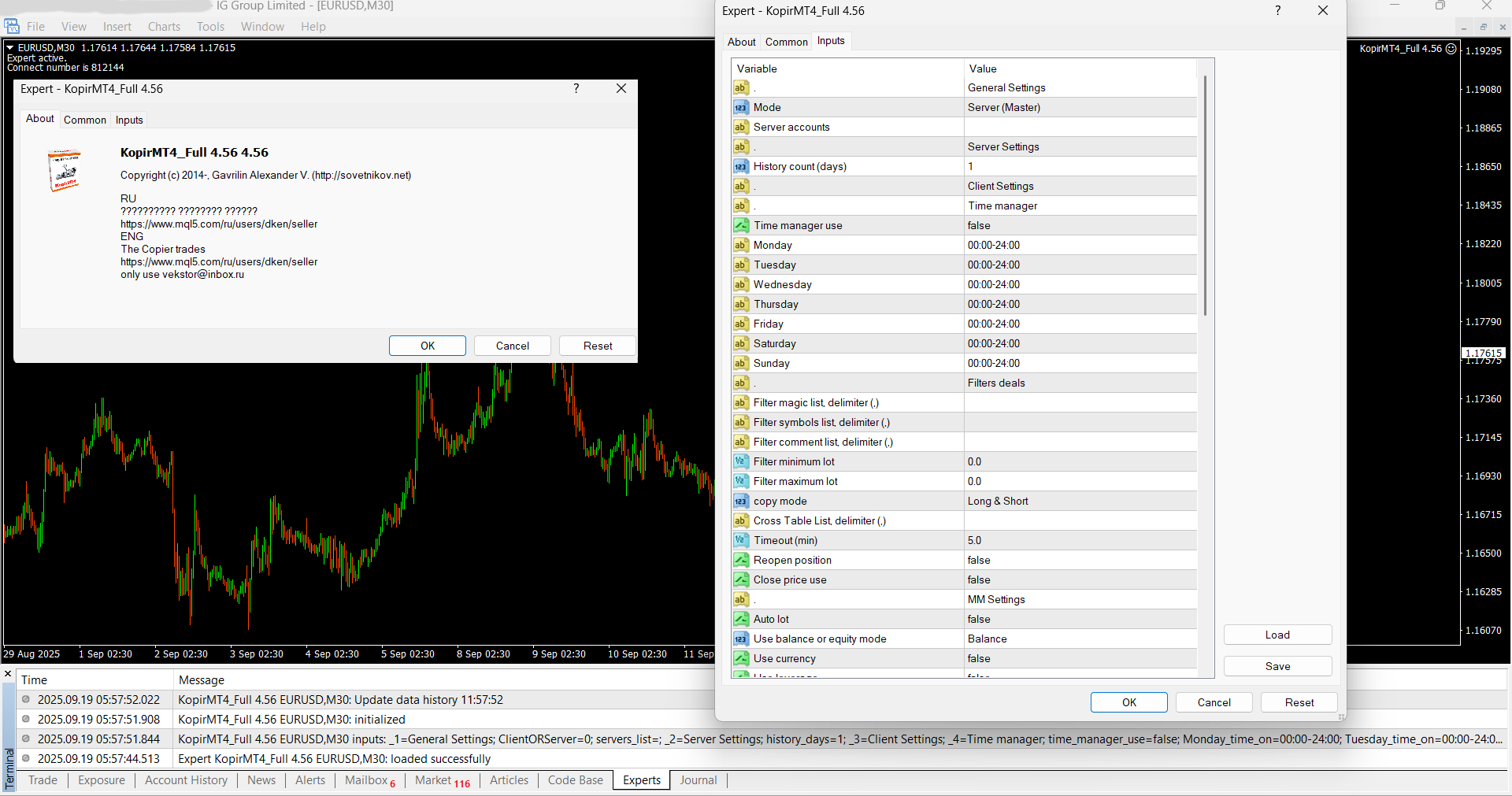Click the Inputs list vertical scrollbar
The width and height of the screenshot is (1512, 796).
(x=1205, y=197)
